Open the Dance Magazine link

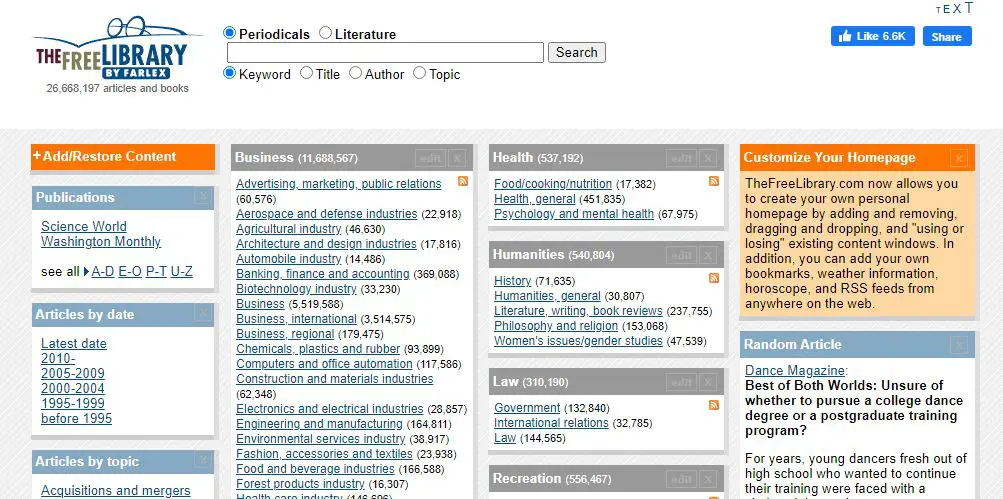click(794, 370)
